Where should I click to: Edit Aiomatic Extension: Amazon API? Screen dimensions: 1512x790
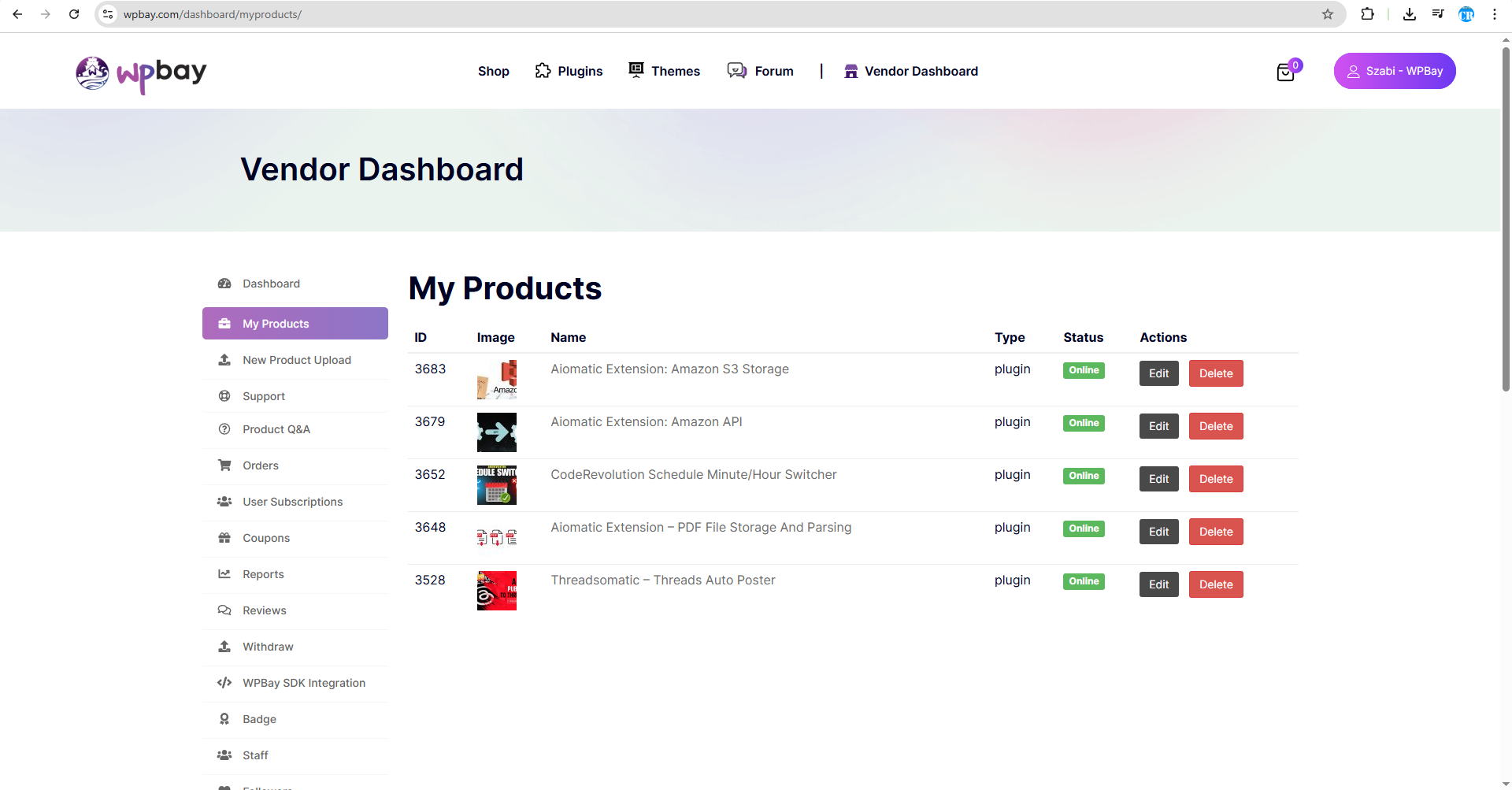point(1159,426)
